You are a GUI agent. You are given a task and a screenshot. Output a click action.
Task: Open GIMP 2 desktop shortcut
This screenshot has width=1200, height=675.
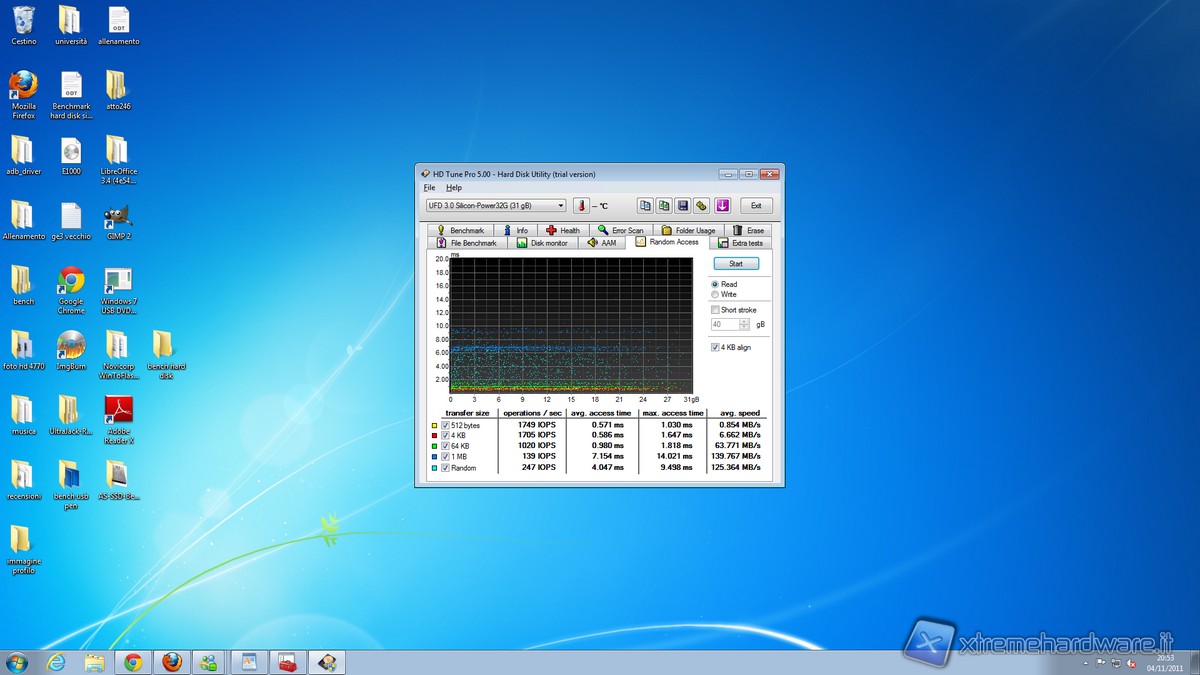(119, 220)
